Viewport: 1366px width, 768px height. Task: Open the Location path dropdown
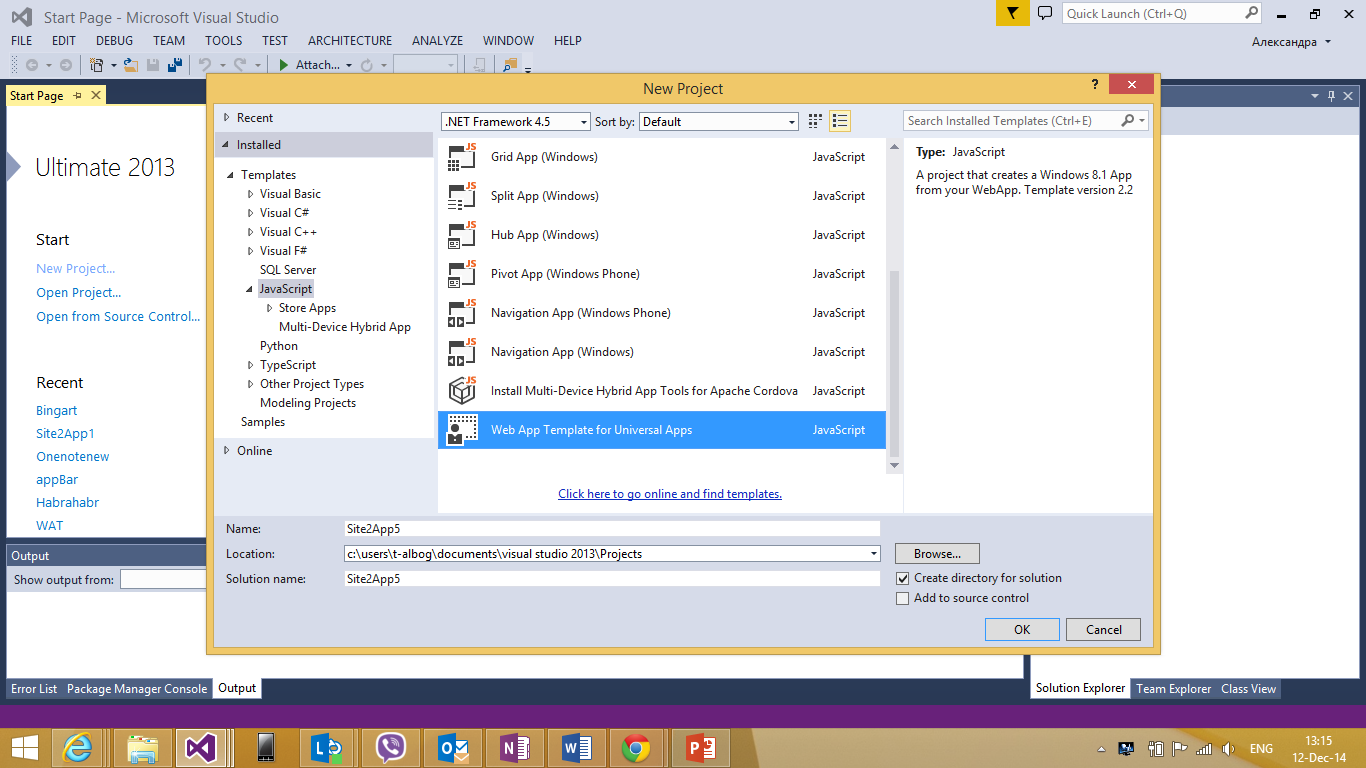coord(874,553)
